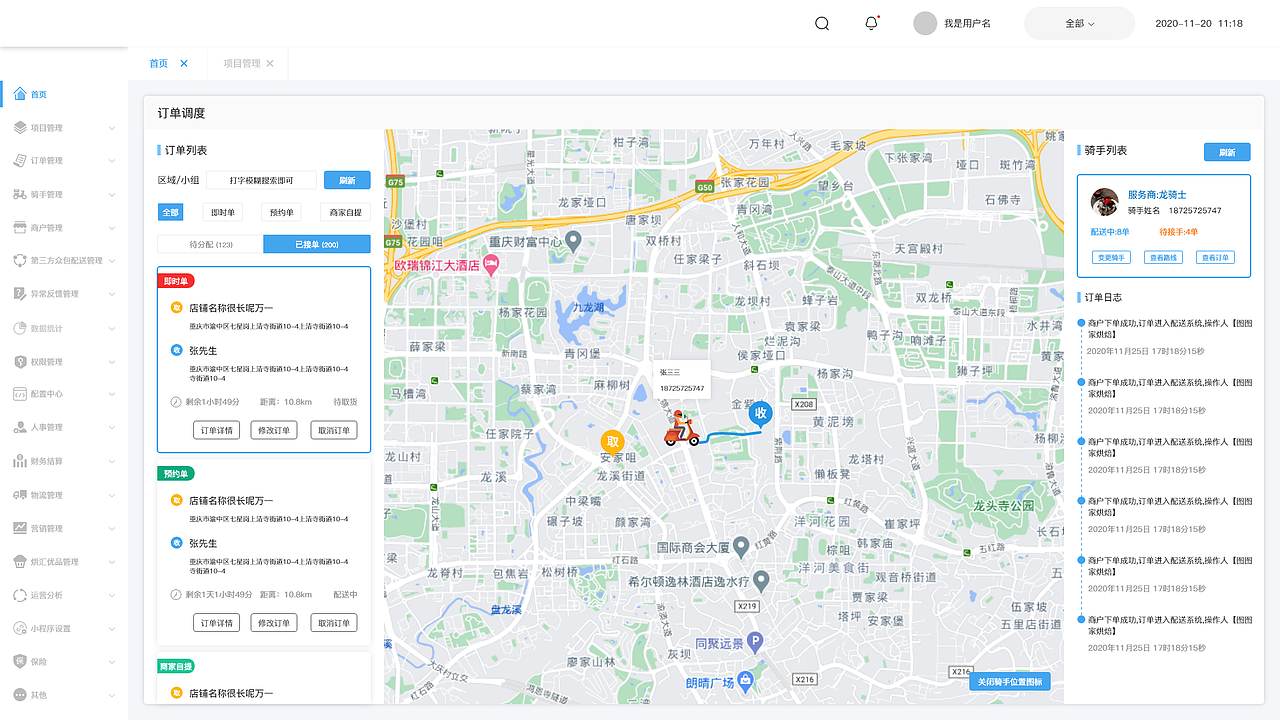Click the rider profile photo thumbnail
This screenshot has width=1280, height=720.
(x=1104, y=202)
